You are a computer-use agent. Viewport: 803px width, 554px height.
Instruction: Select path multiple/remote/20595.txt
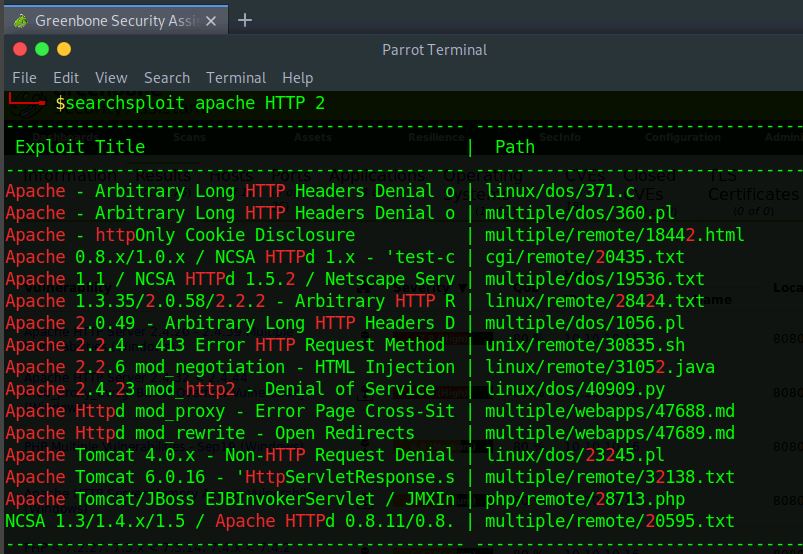pos(610,521)
